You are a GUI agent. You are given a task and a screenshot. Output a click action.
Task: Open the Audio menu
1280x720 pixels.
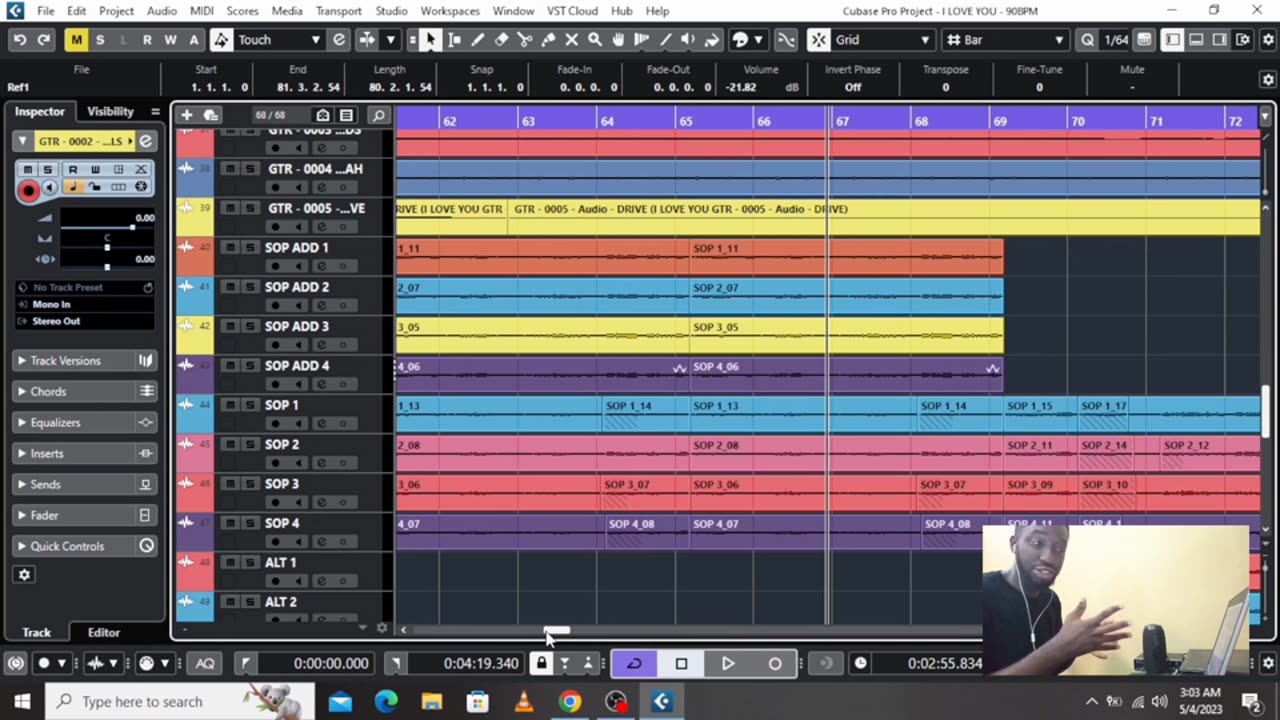pos(162,11)
